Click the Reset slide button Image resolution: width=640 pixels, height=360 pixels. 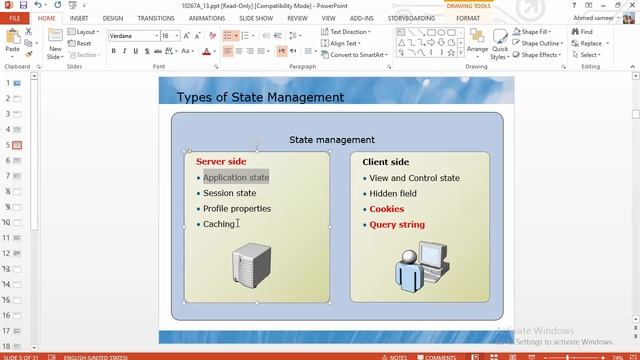click(x=80, y=43)
